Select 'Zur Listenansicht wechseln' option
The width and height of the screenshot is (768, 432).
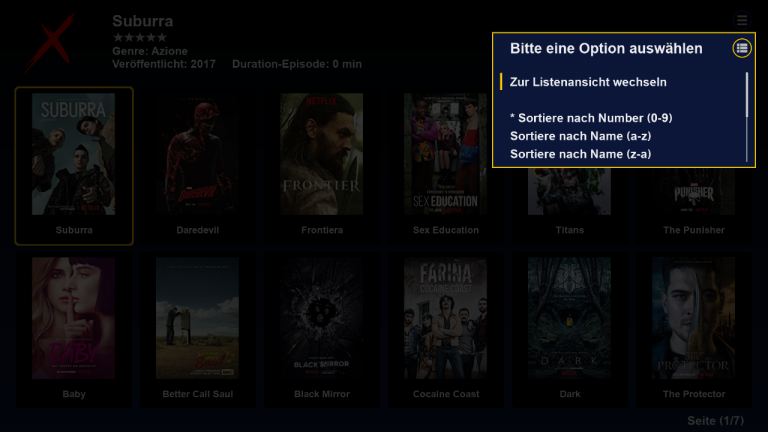(588, 82)
